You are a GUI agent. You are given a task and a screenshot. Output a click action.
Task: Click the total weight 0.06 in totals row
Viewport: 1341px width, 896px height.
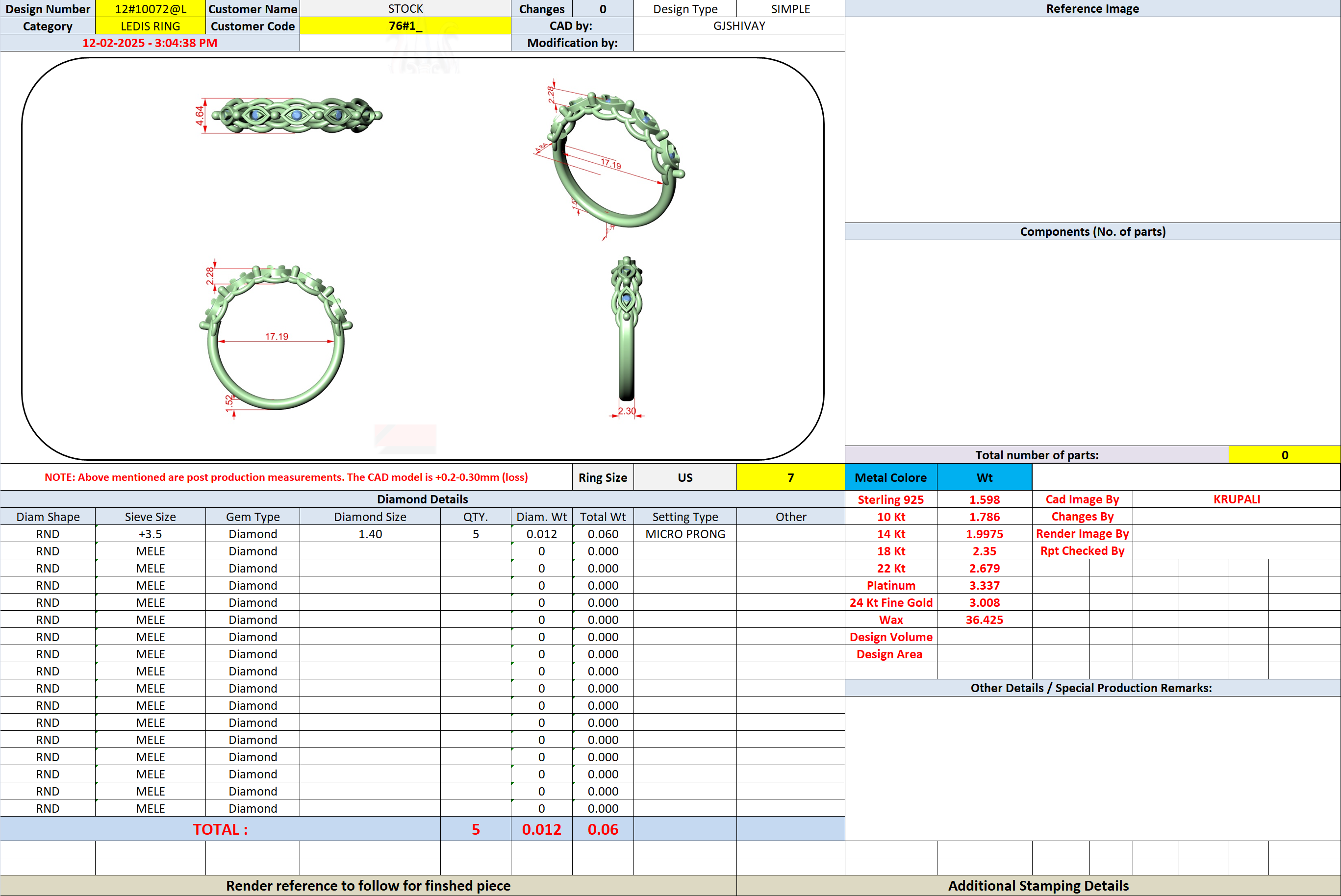pos(603,829)
